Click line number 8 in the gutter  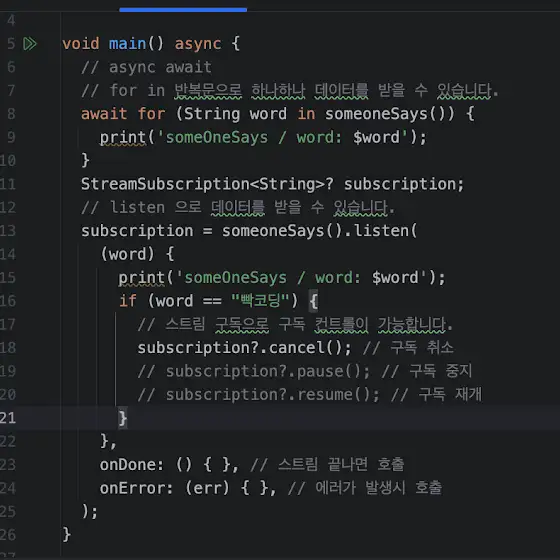coord(11,114)
